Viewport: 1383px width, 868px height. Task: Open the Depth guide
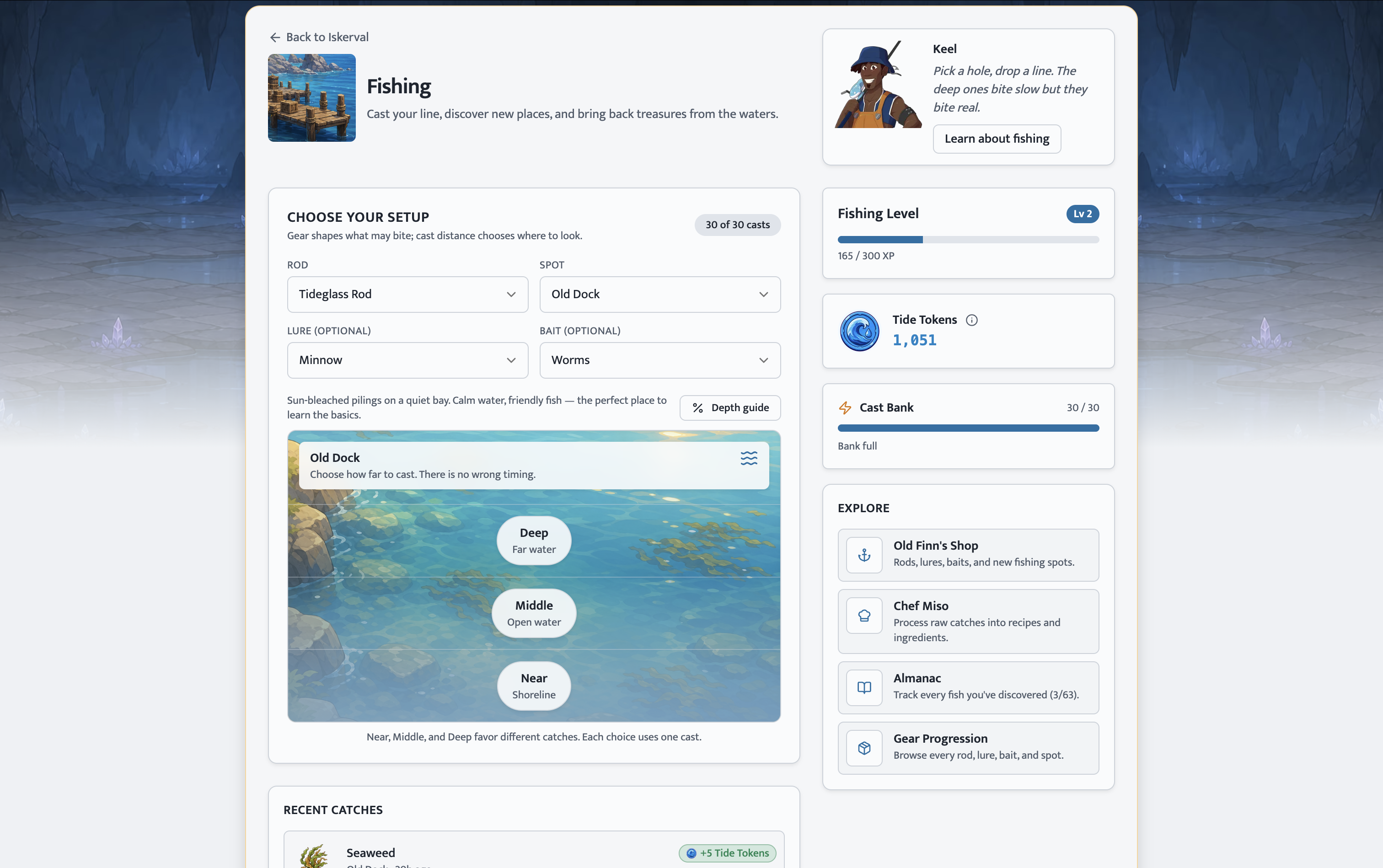(730, 408)
